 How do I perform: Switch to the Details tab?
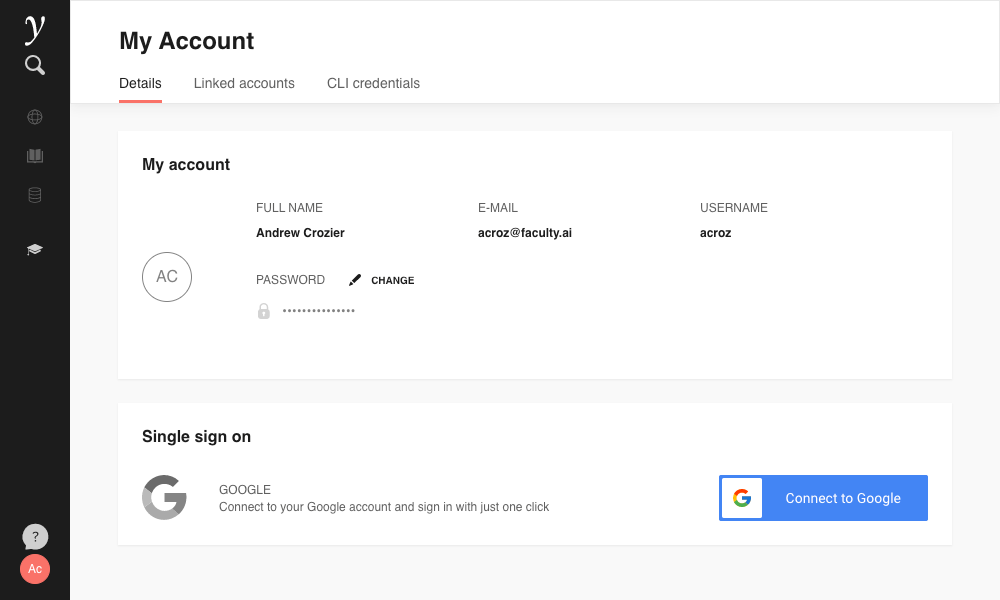coord(140,84)
